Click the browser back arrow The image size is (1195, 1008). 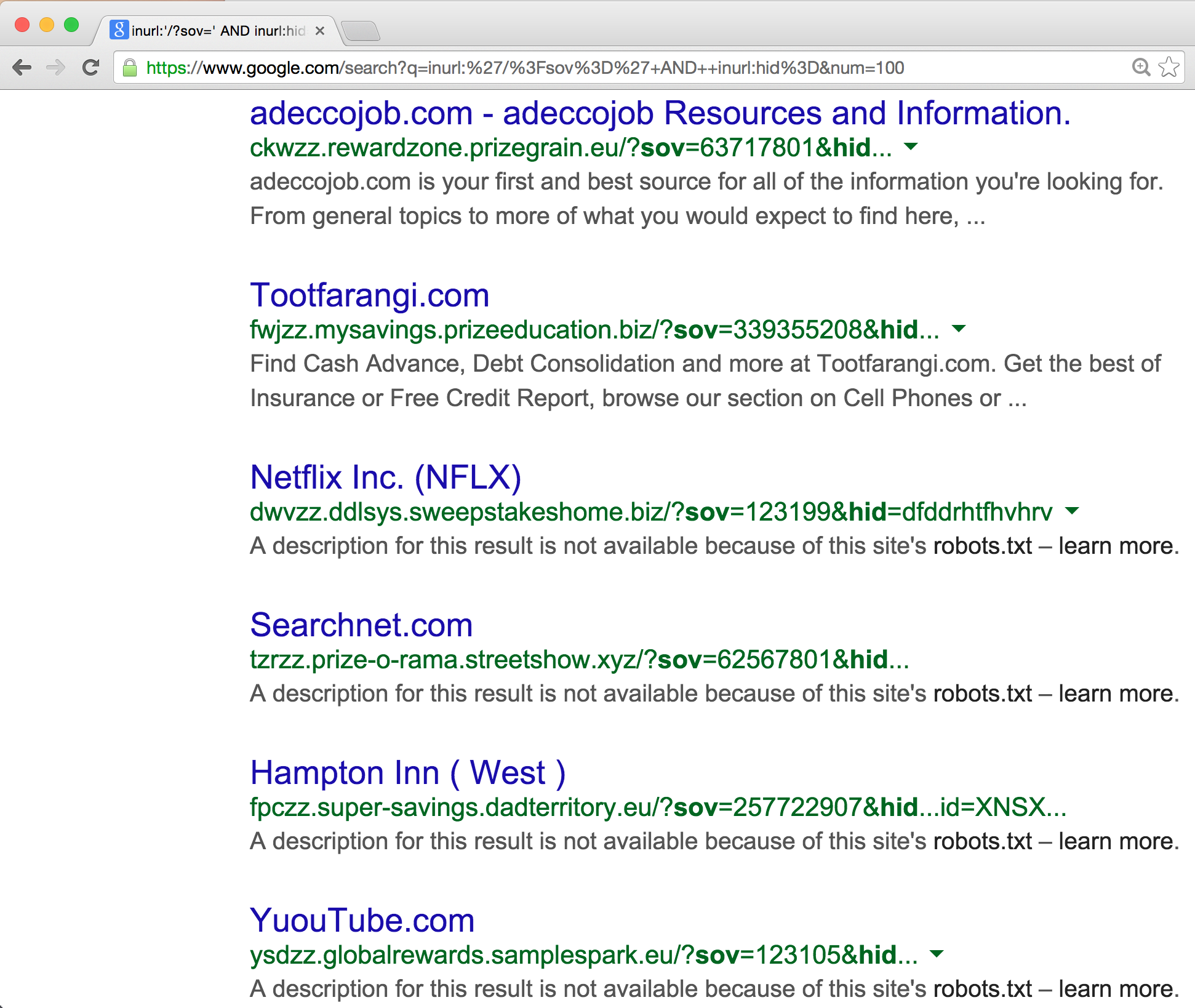click(x=22, y=68)
